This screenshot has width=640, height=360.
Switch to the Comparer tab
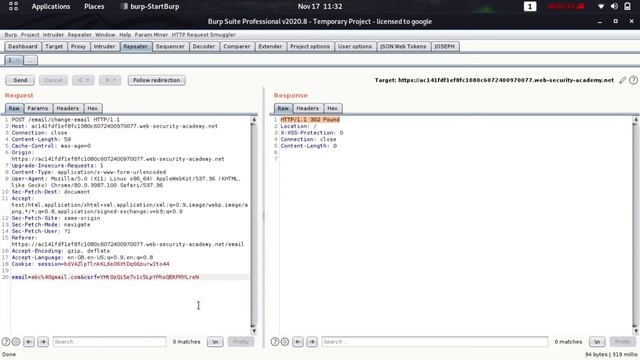[x=237, y=47]
